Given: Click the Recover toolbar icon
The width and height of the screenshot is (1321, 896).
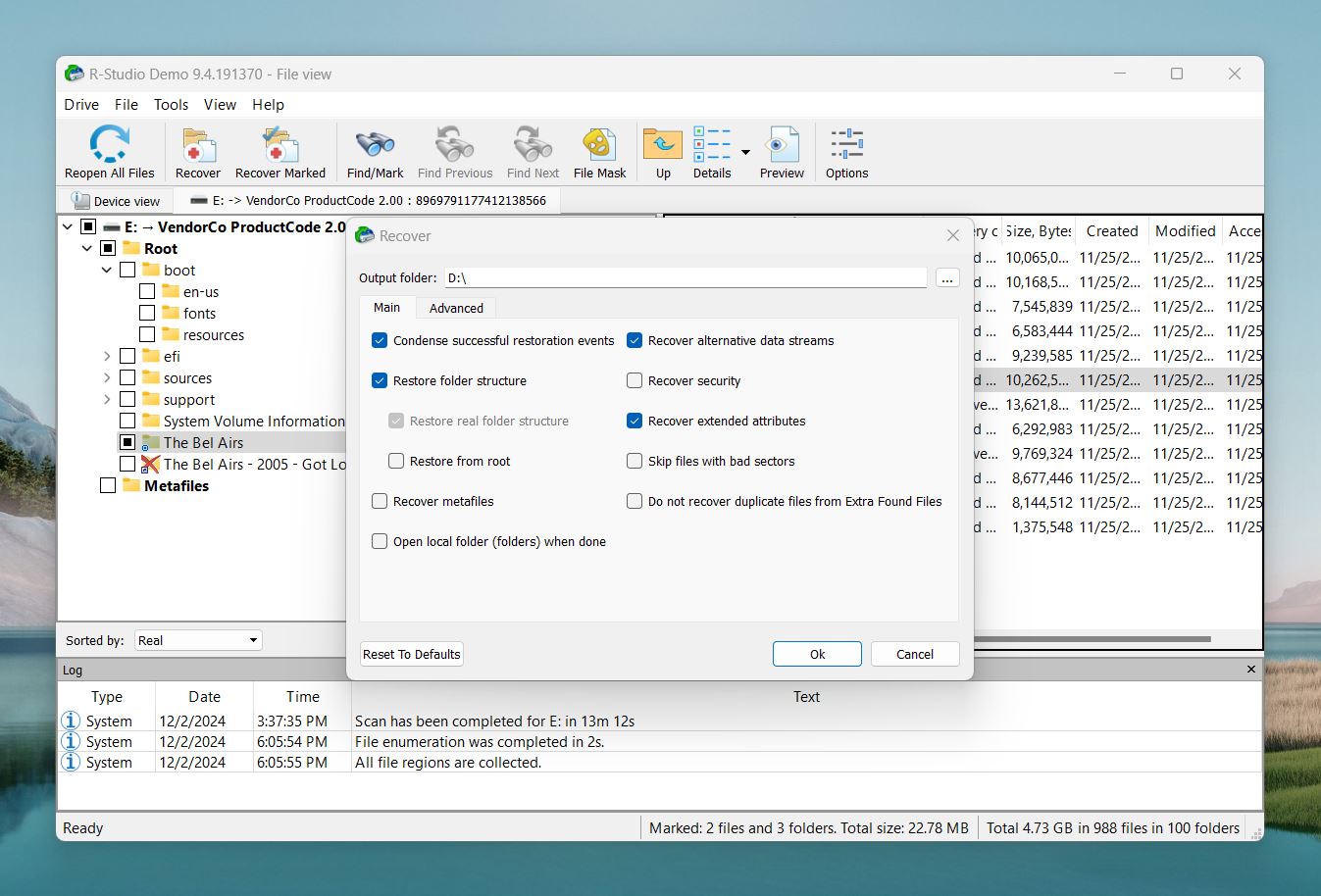Looking at the screenshot, I should 198,152.
